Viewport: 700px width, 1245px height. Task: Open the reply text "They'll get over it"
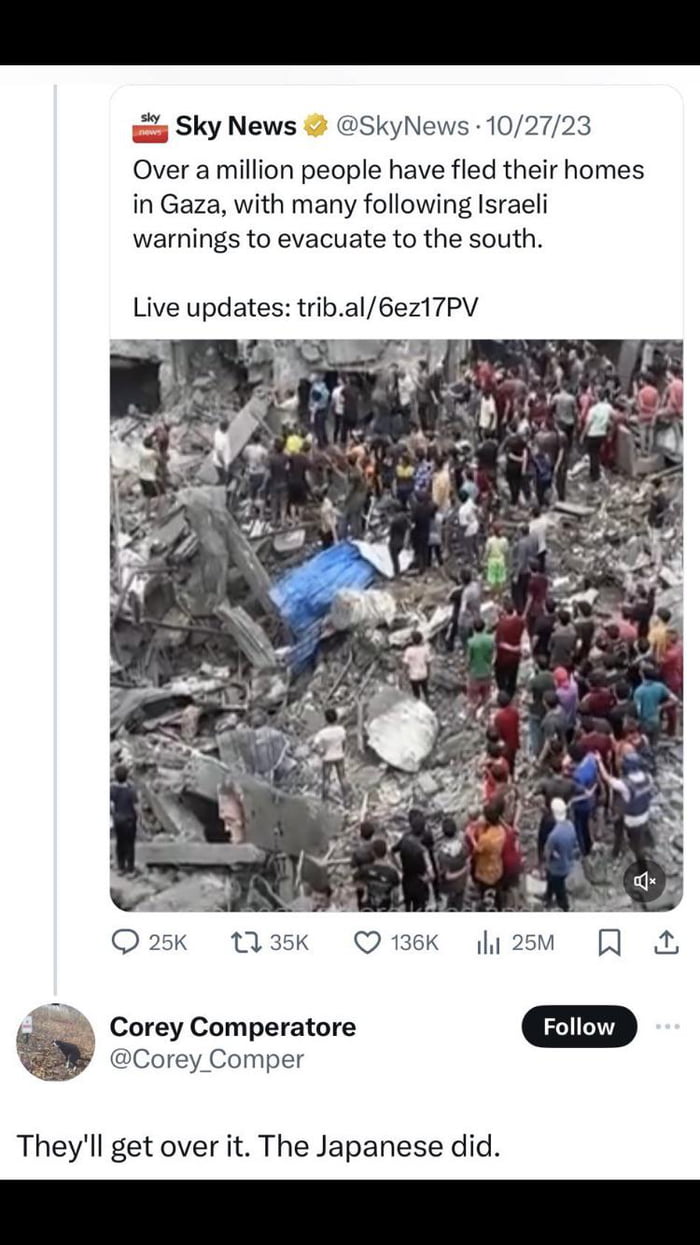[257, 1145]
